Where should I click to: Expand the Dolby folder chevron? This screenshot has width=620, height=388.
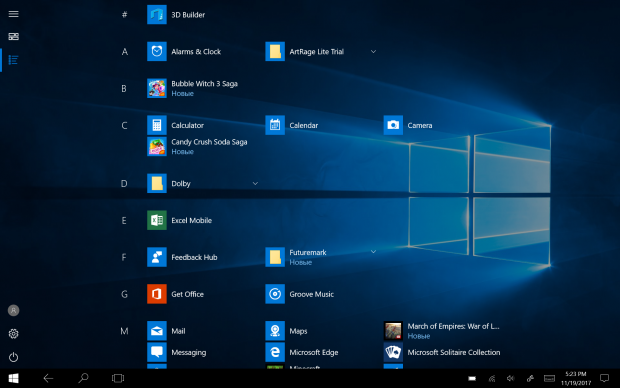point(255,184)
